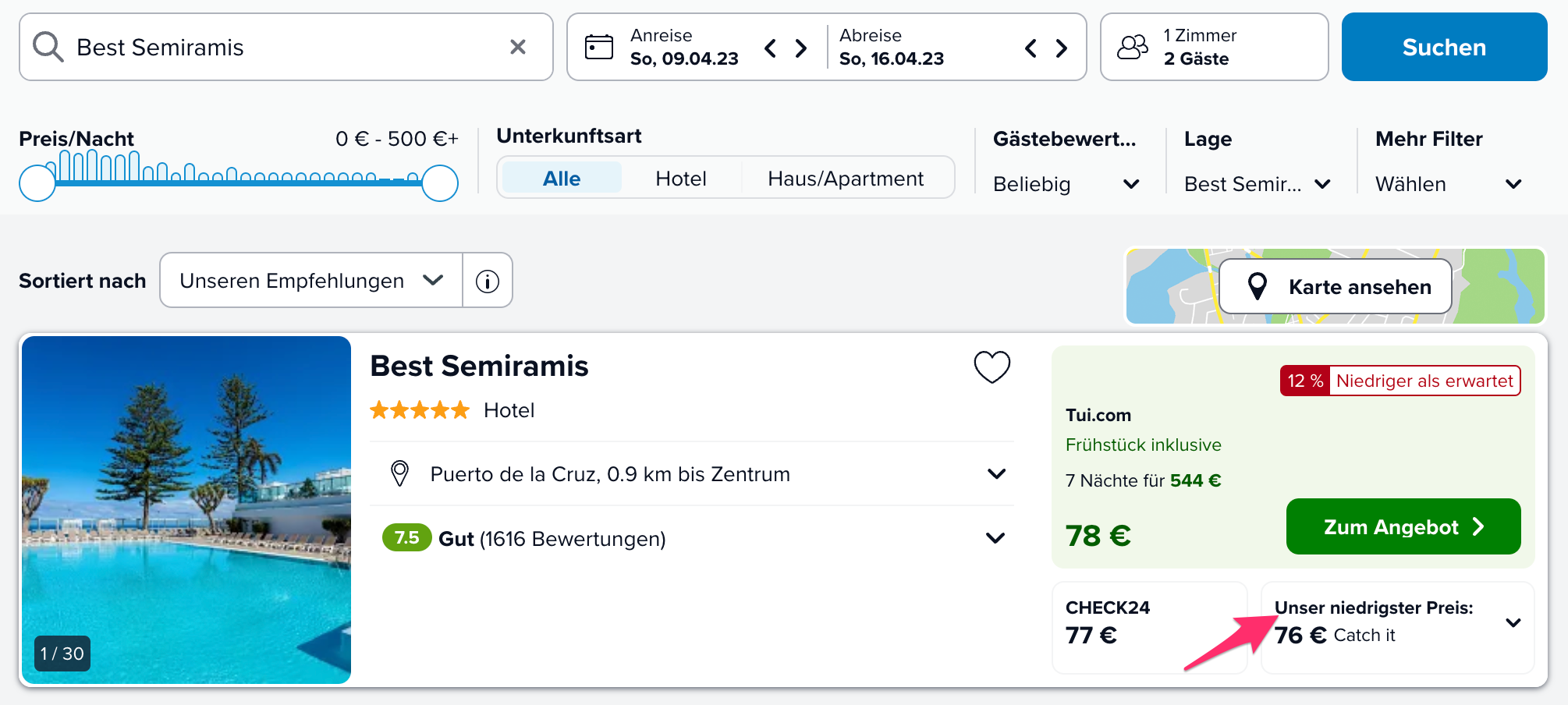Click the maximum price slider handle
The height and width of the screenshot is (705, 1568).
tap(440, 183)
